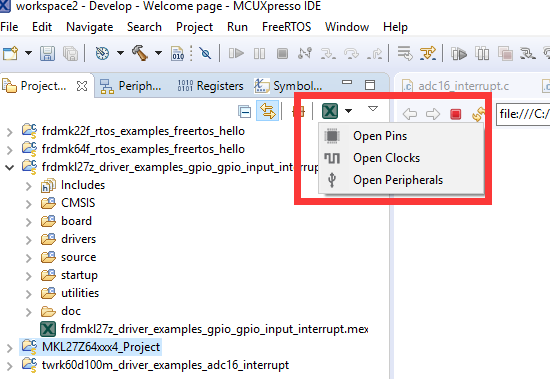Select the MKL27Z64xxx4_Project item

coord(90,347)
